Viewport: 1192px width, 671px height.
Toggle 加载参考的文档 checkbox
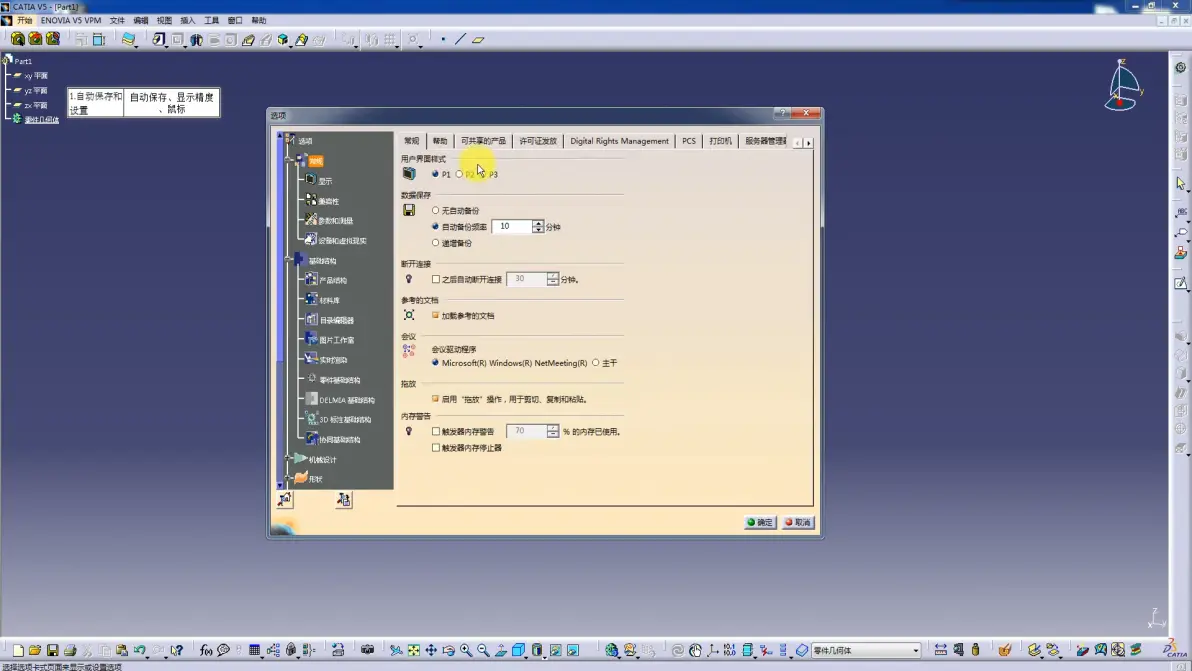(x=436, y=315)
